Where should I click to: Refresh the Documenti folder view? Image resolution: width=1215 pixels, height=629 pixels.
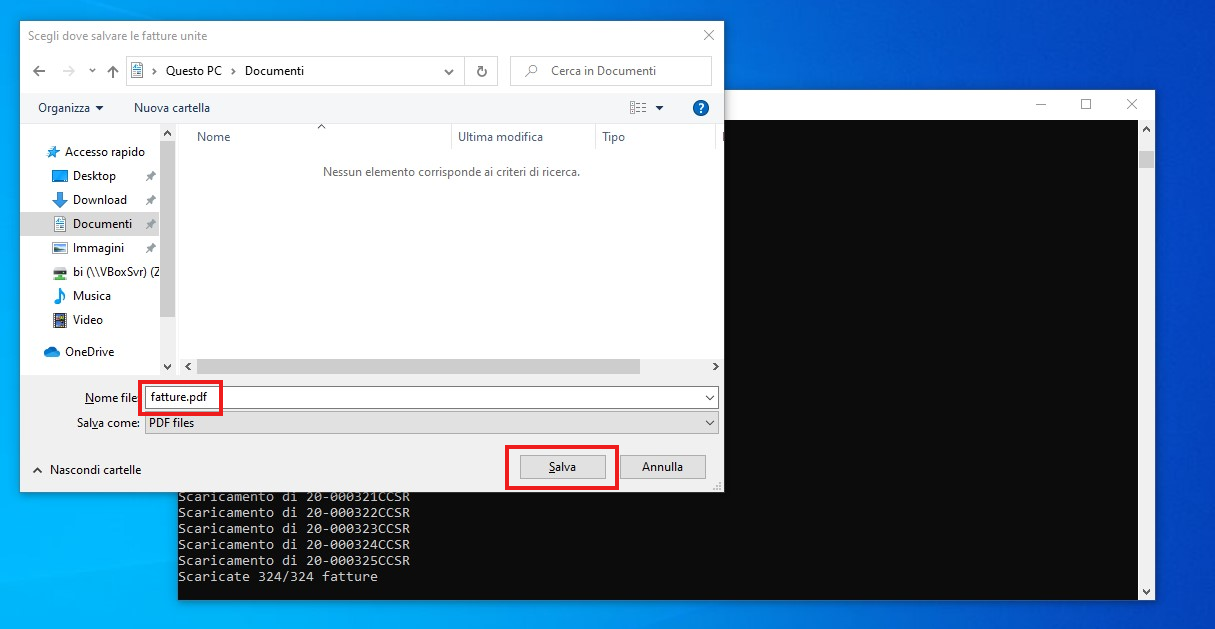point(482,71)
